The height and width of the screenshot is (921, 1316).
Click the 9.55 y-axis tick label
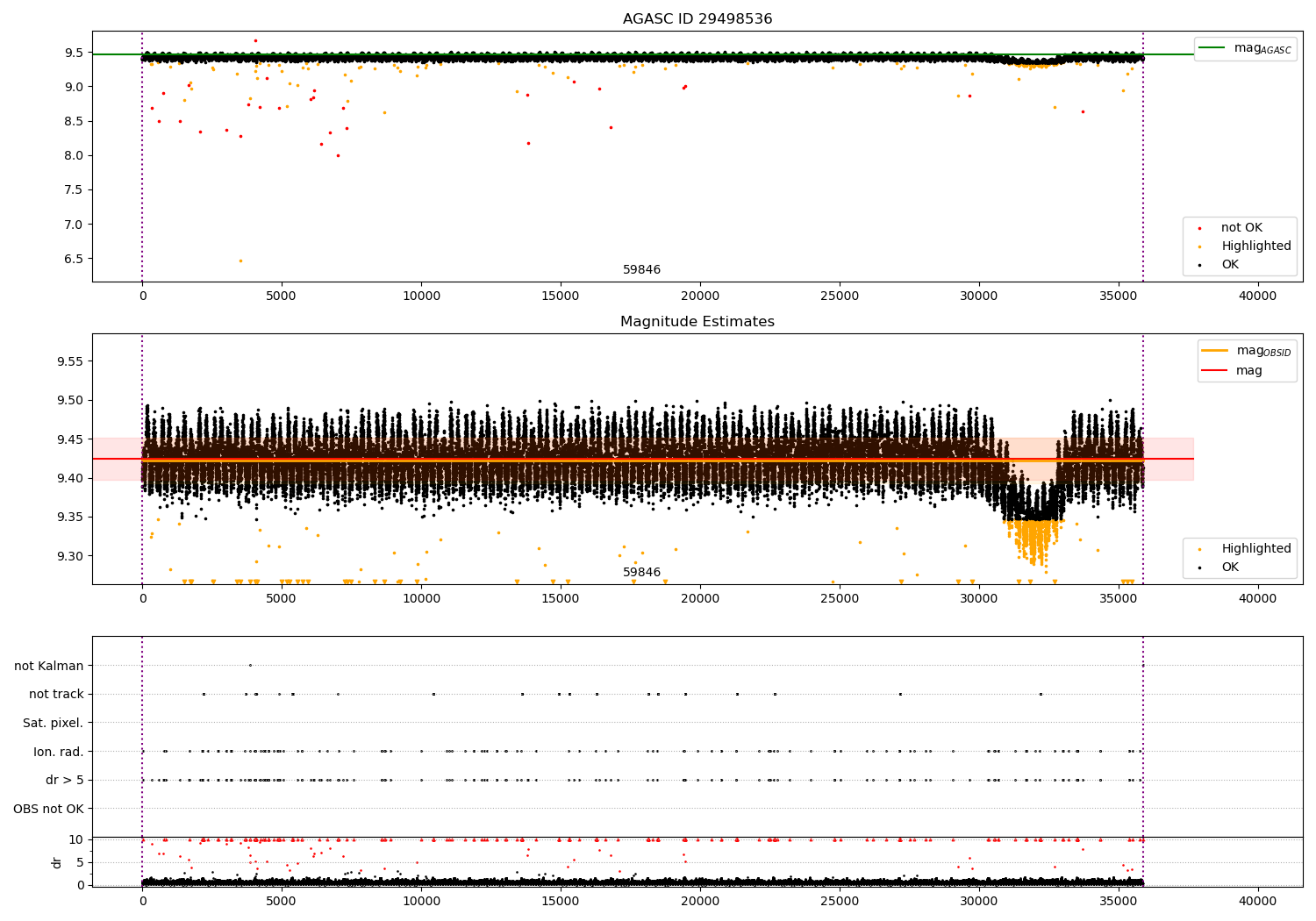pyautogui.click(x=70, y=361)
